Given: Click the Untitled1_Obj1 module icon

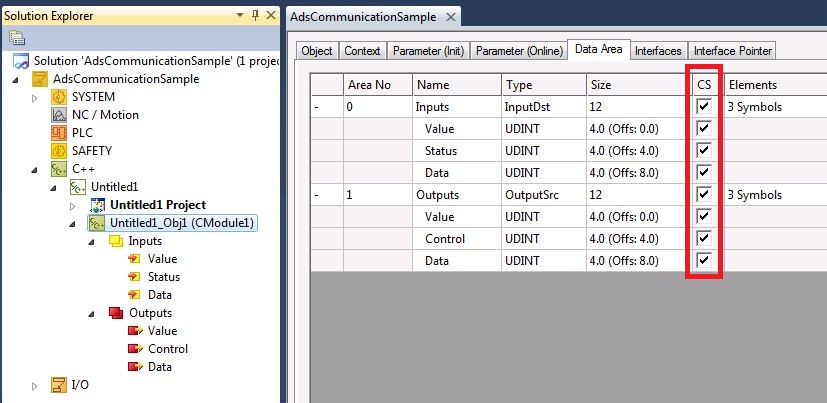Looking at the screenshot, I should [x=97, y=223].
